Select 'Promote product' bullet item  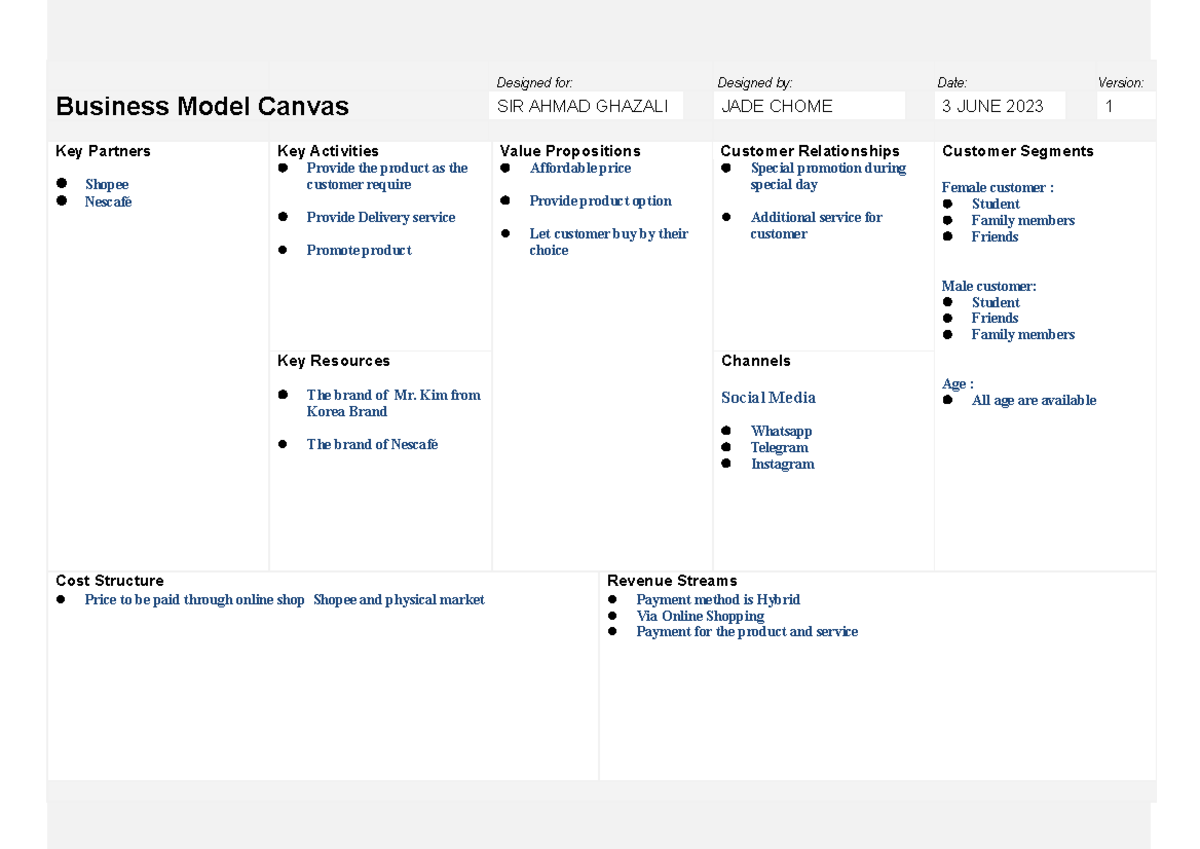[x=358, y=251]
